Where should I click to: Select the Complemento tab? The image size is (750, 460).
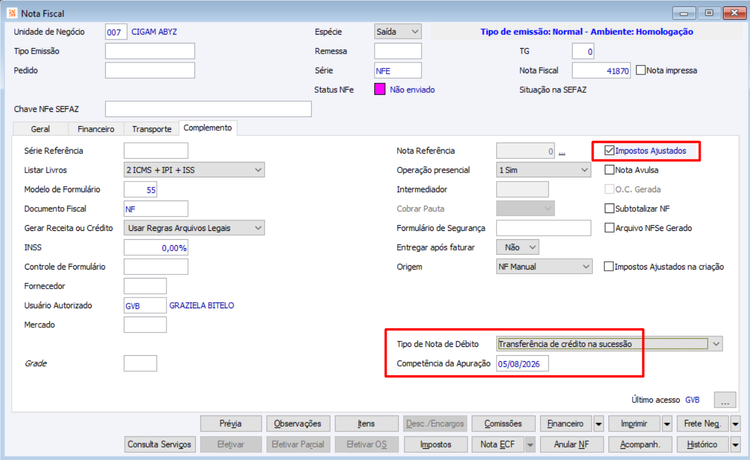[x=208, y=128]
